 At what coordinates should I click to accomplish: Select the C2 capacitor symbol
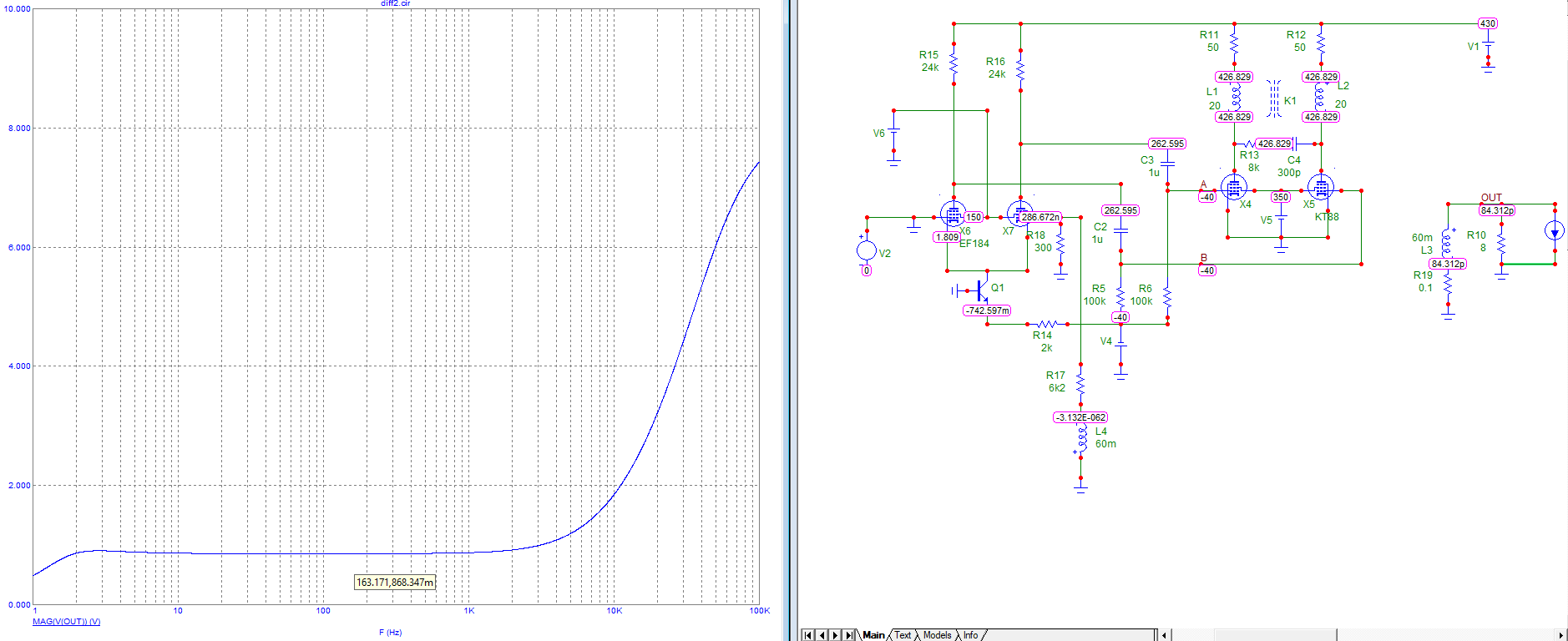(x=1120, y=230)
